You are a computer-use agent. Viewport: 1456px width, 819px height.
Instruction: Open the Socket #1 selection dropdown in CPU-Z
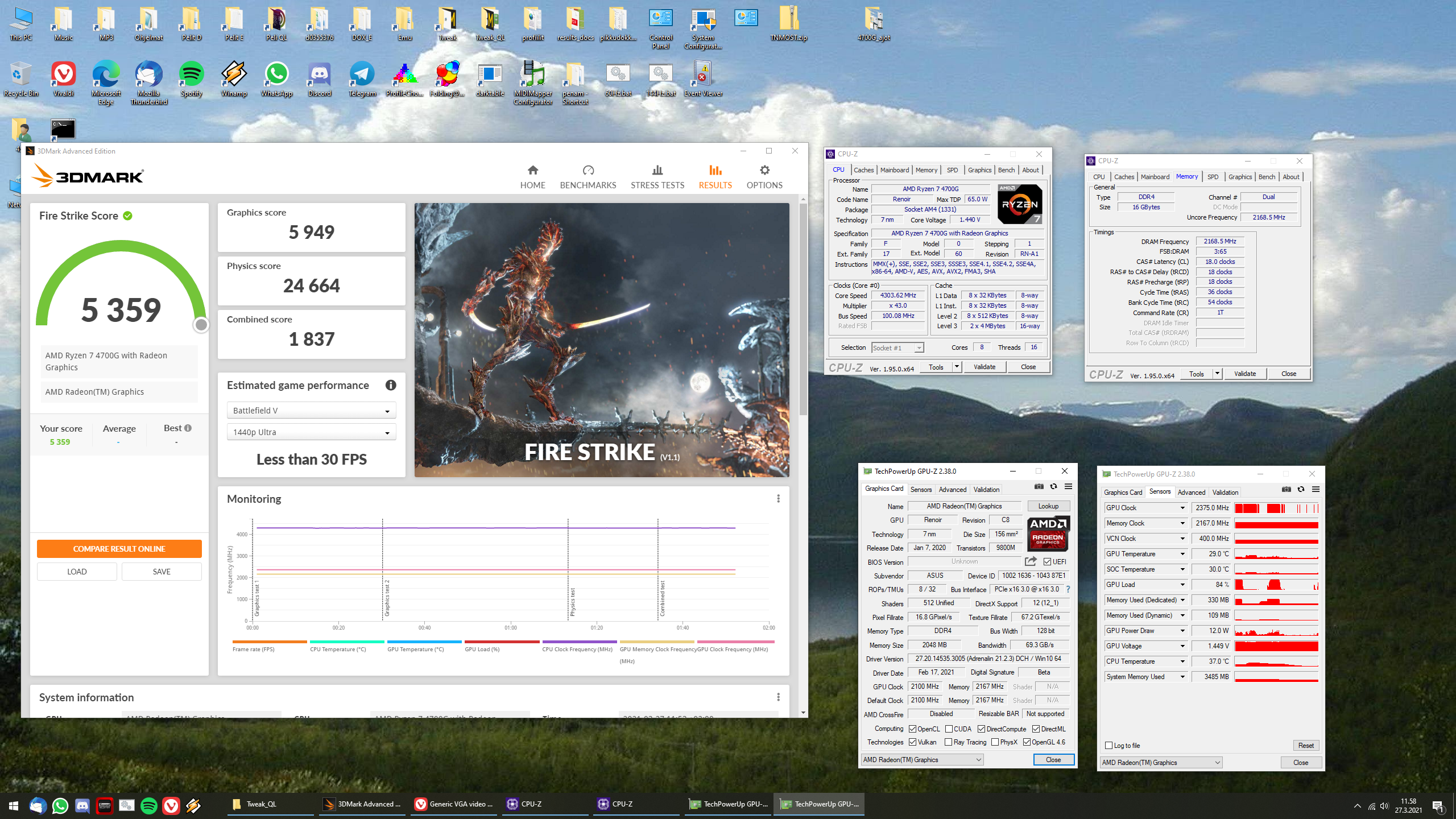(897, 348)
